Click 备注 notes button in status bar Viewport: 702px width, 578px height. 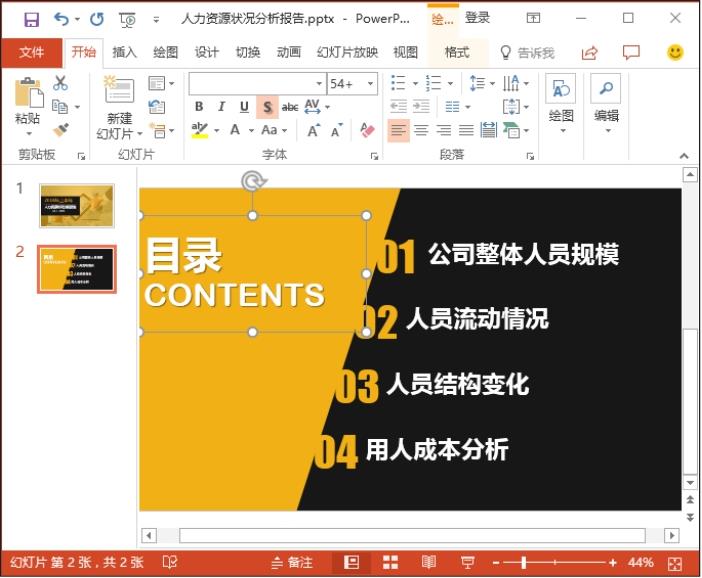(292, 563)
